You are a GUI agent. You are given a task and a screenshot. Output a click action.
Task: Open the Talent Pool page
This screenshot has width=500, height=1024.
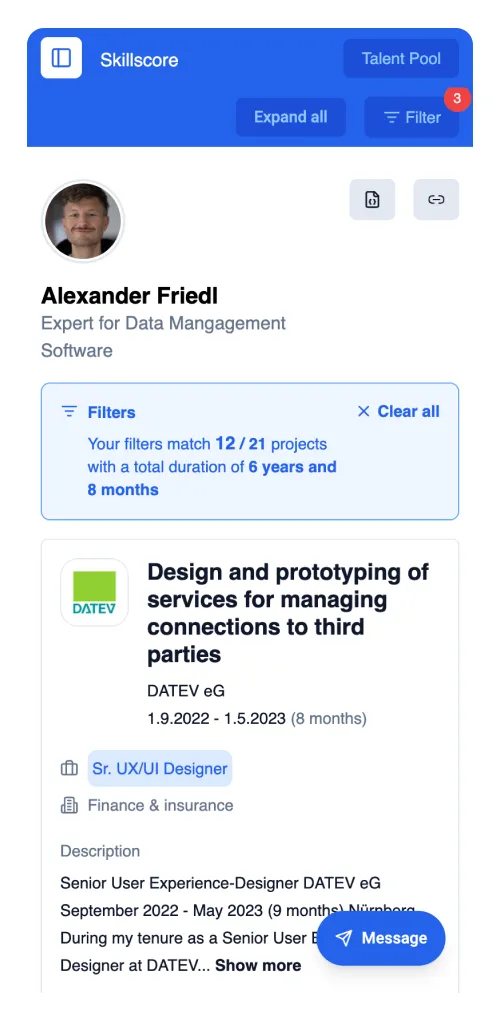click(401, 59)
